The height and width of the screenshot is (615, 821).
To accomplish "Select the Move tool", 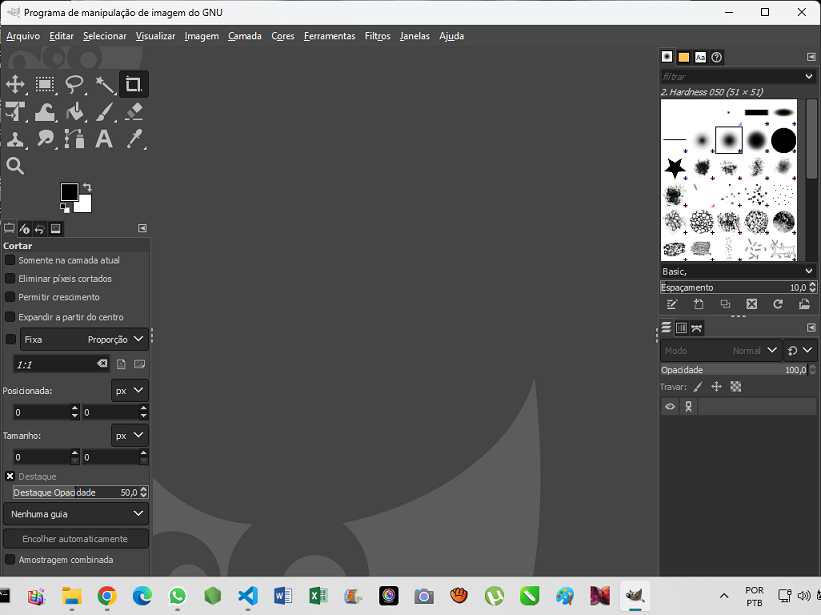I will tap(15, 84).
